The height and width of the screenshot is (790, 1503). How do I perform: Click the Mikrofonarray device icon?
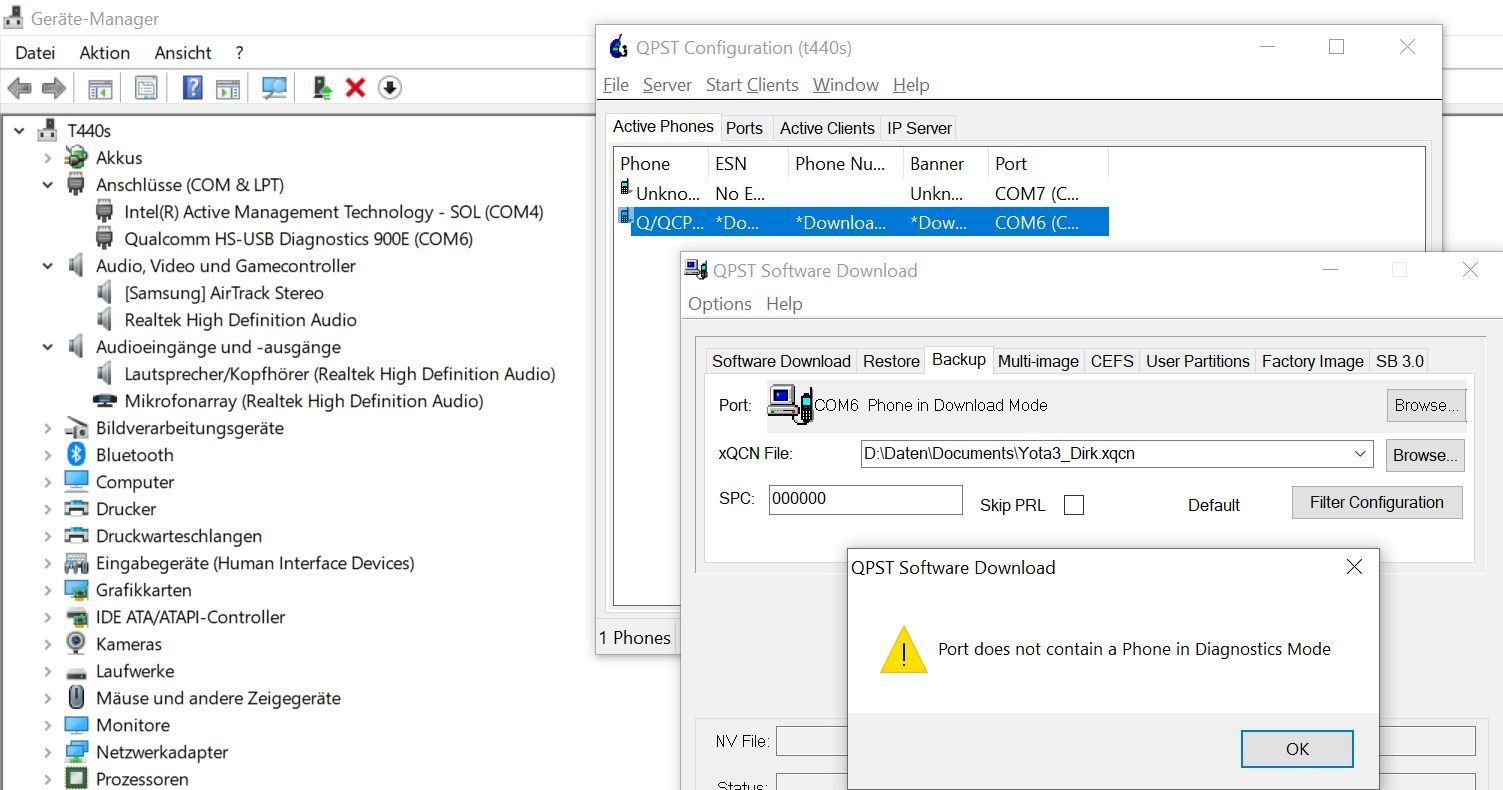[x=105, y=401]
